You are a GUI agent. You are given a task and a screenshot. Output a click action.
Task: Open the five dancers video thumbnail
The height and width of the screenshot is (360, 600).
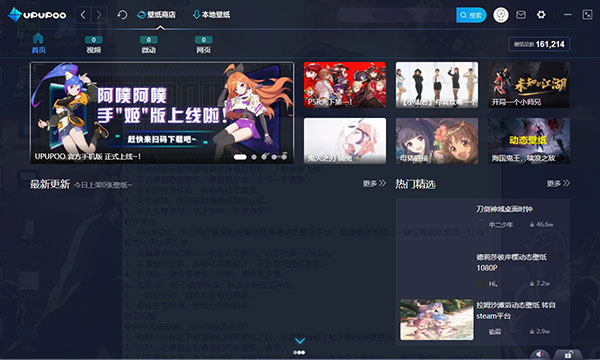click(x=437, y=85)
